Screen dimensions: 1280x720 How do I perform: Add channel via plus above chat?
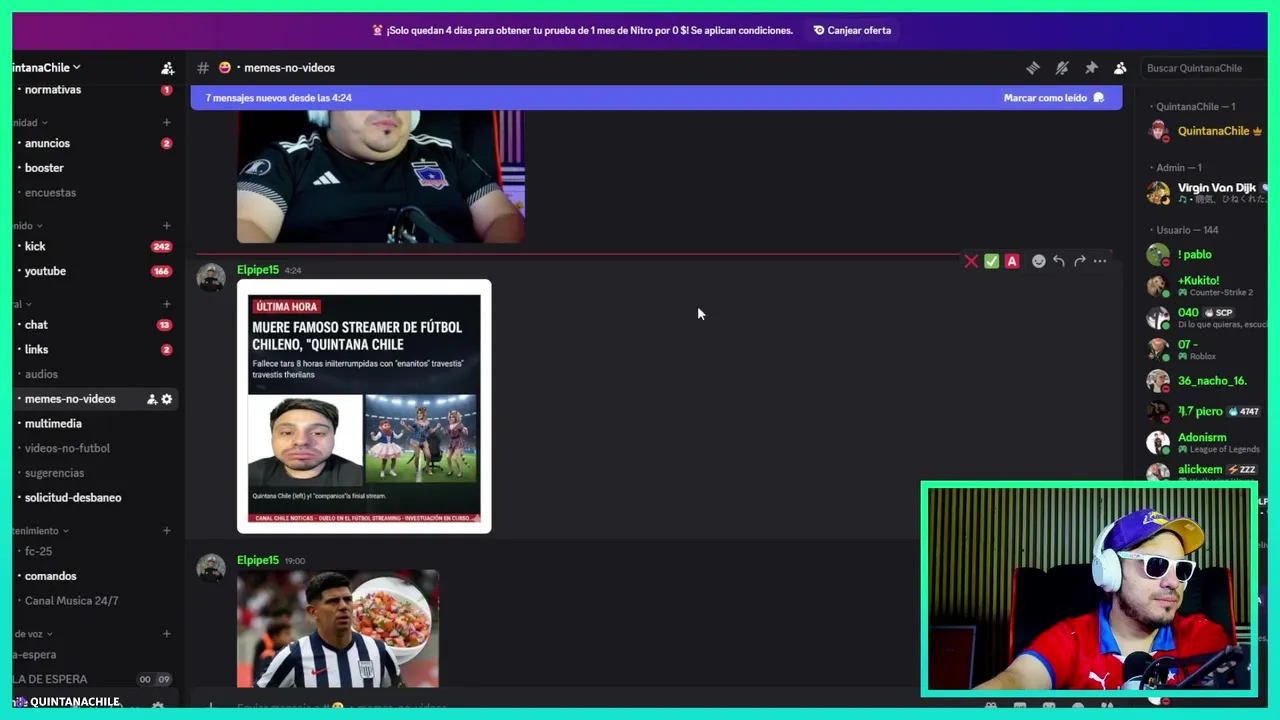coord(166,304)
